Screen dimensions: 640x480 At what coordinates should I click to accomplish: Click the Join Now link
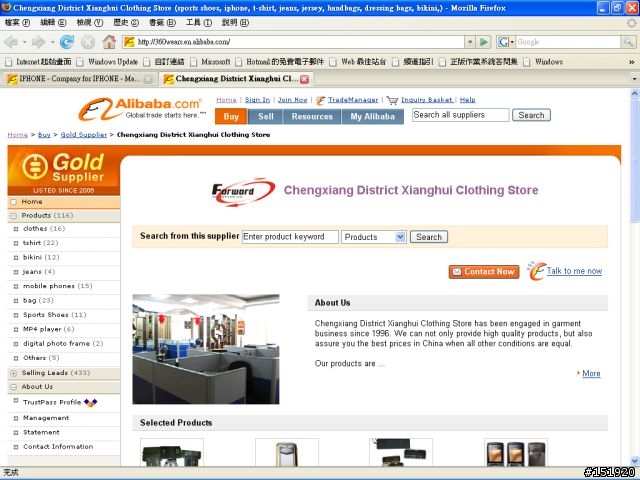pyautogui.click(x=292, y=100)
